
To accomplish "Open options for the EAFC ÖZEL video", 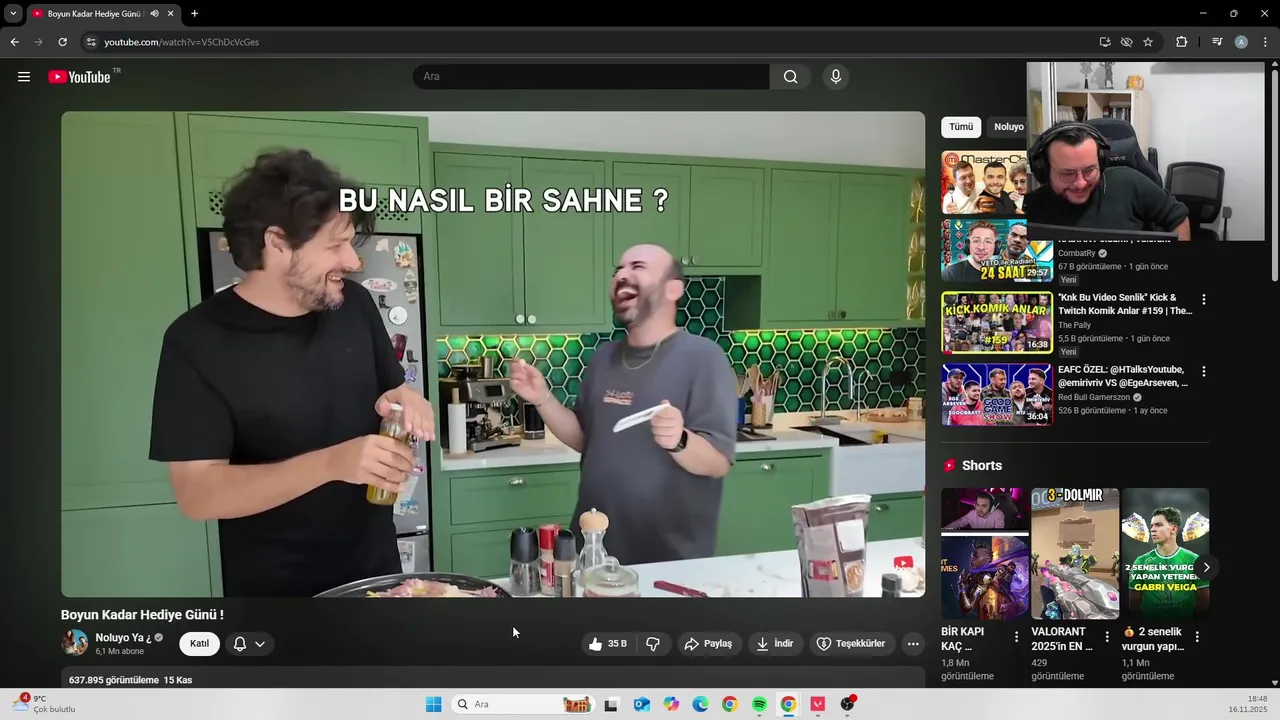I will (x=1204, y=371).
